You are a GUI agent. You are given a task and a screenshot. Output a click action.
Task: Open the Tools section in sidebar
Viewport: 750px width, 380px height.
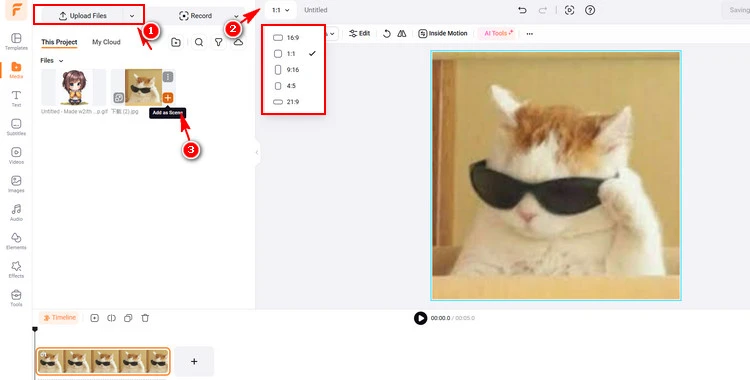[16, 298]
